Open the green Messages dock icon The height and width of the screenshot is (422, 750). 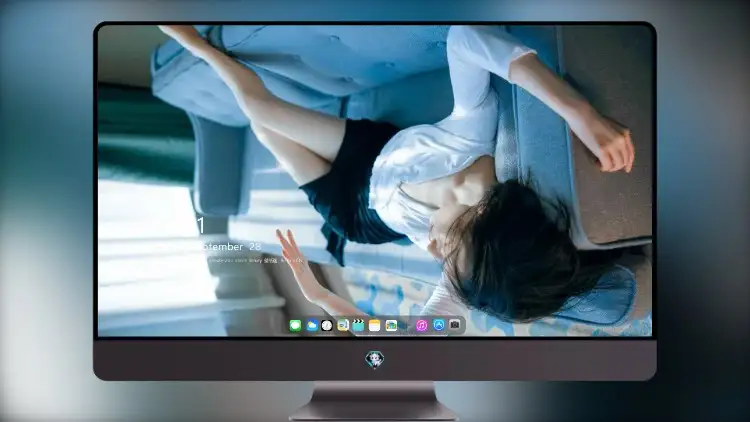(295, 326)
